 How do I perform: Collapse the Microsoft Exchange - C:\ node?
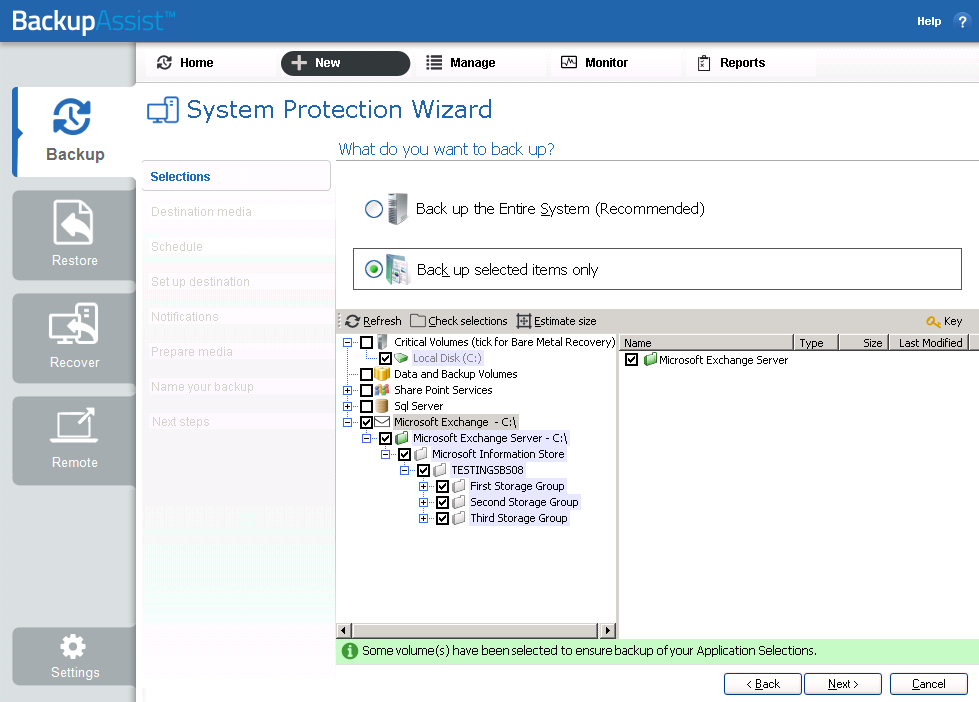(x=347, y=422)
